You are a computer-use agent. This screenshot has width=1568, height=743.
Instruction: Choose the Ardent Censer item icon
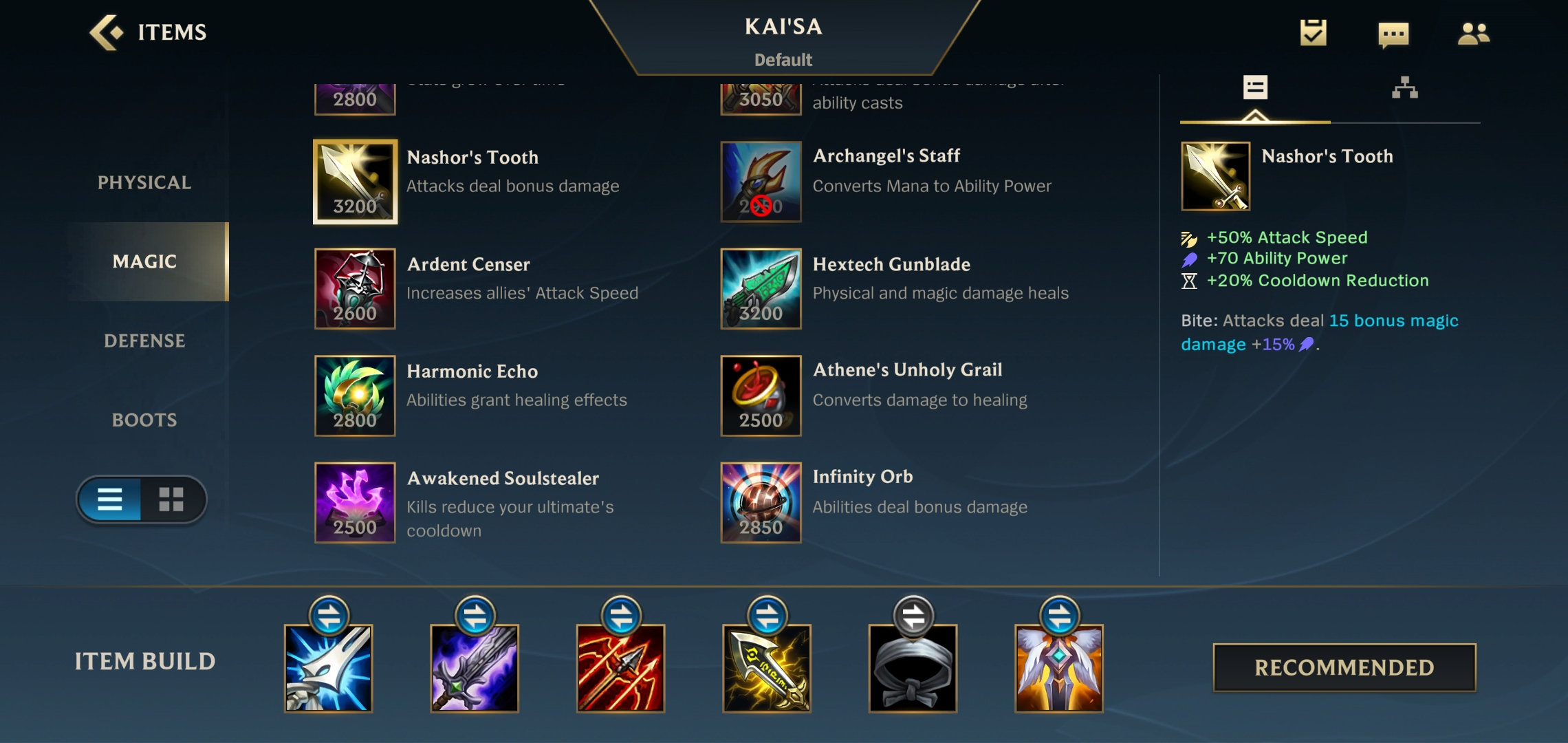point(355,288)
